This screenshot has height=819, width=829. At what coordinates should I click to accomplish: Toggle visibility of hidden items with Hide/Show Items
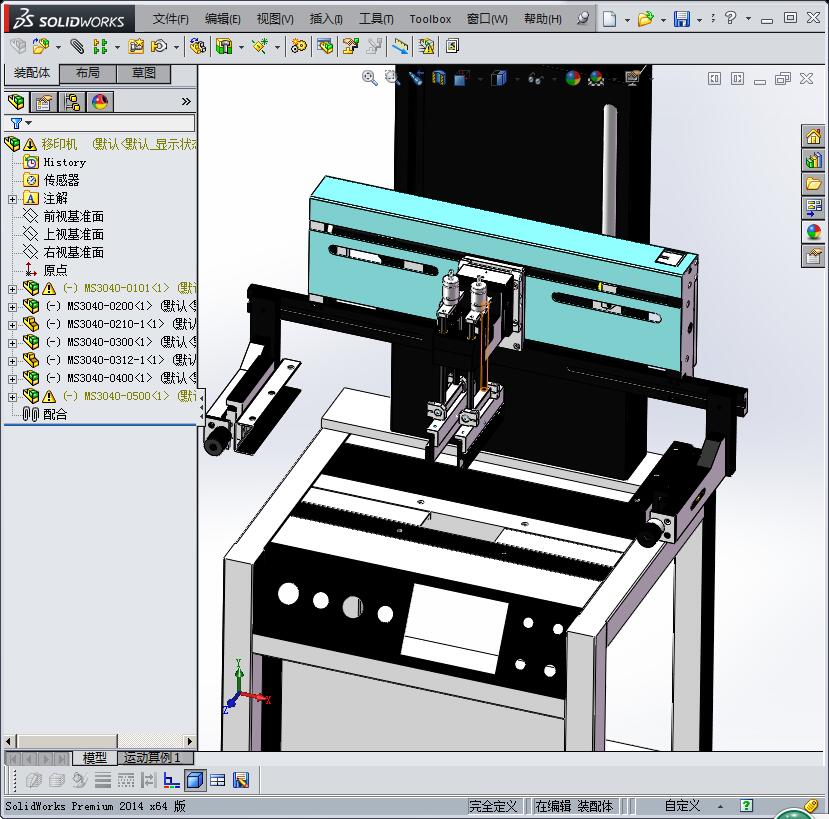click(x=535, y=78)
